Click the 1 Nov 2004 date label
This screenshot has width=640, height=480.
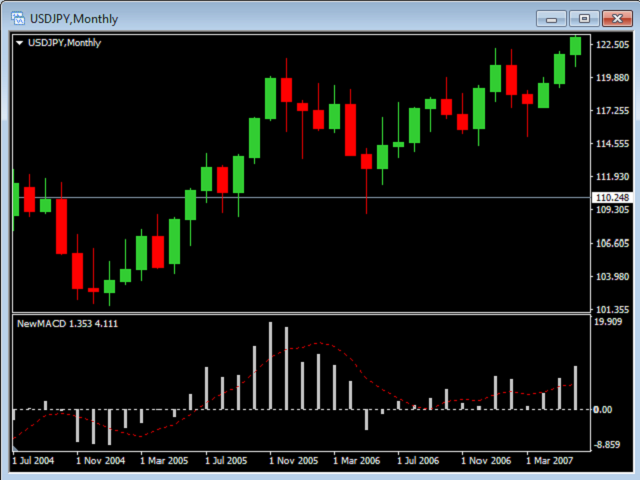pos(100,461)
